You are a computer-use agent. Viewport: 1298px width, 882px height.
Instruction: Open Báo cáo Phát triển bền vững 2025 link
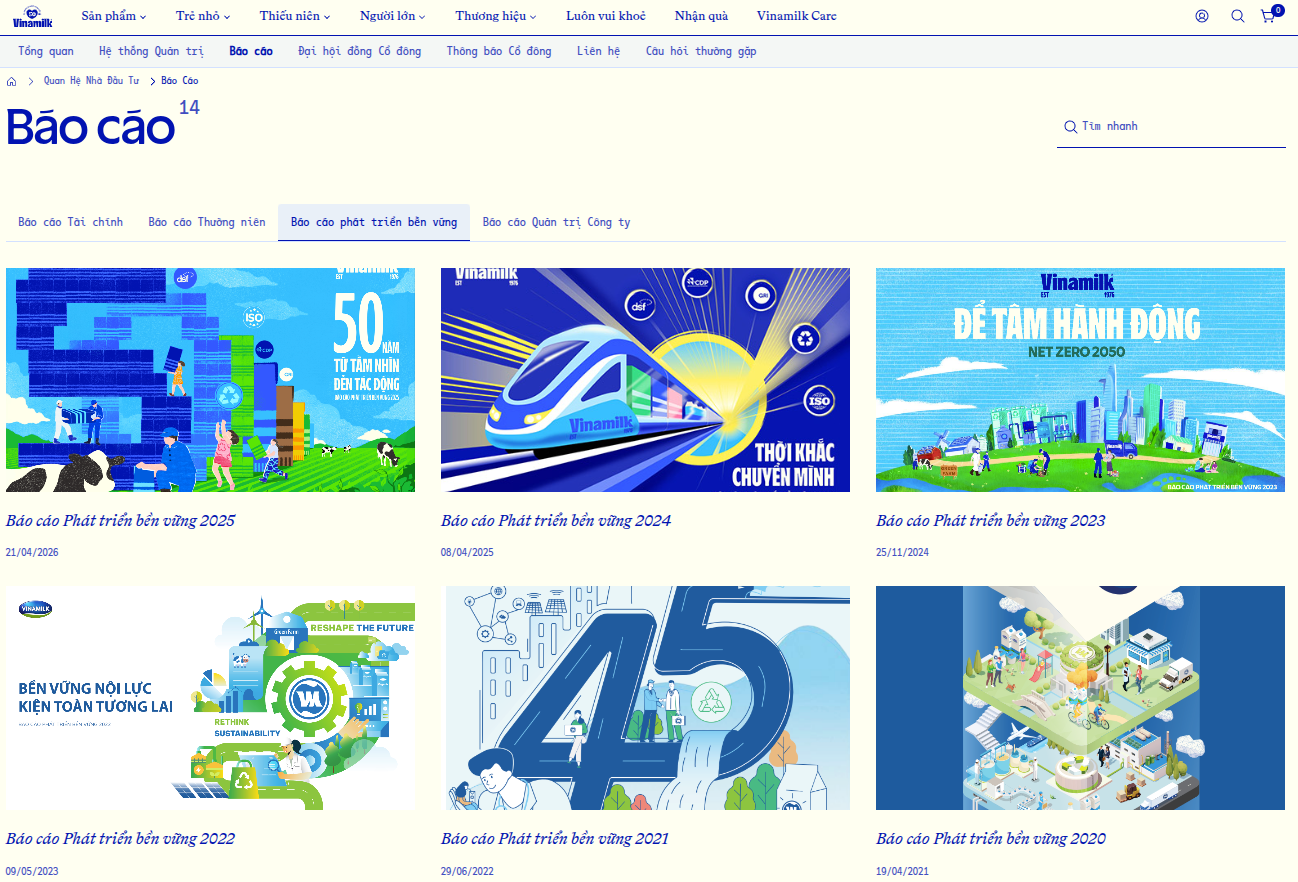click(x=121, y=521)
